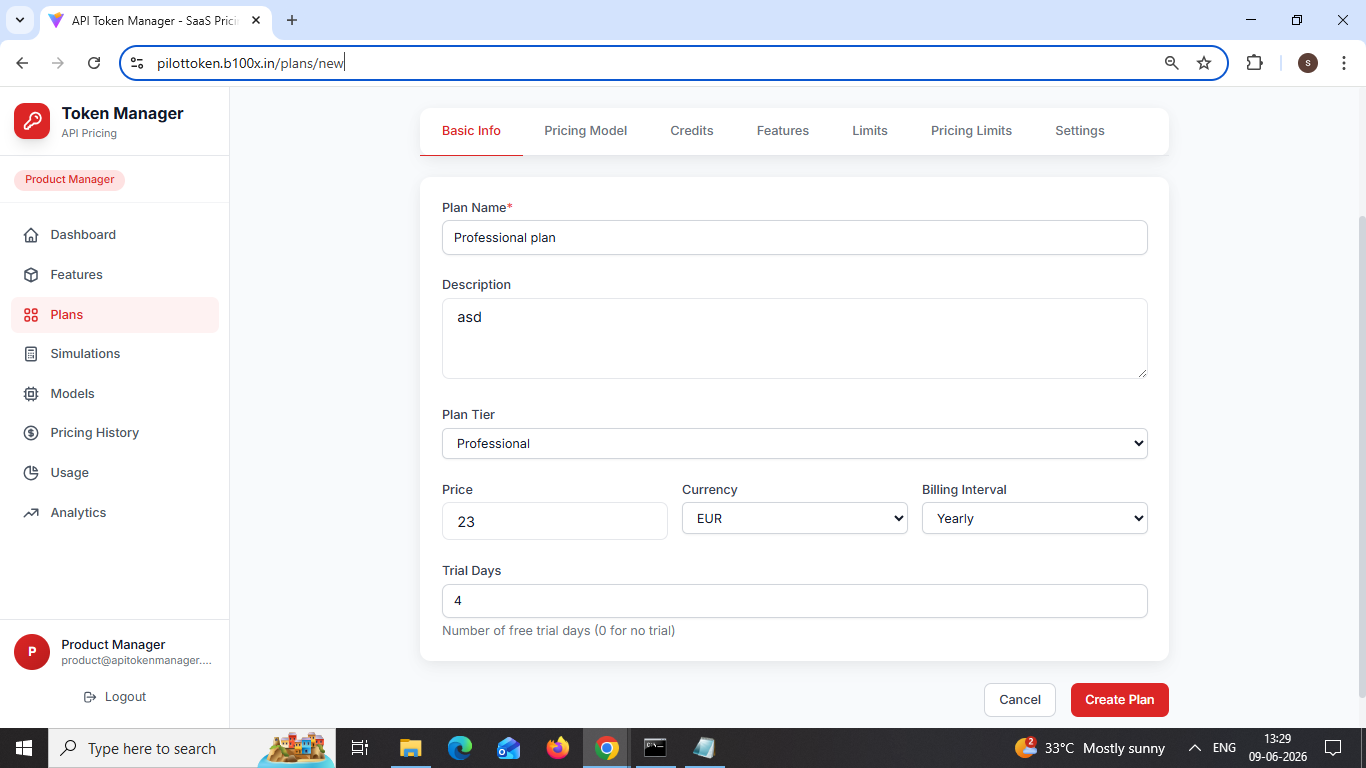
Task: Switch to the Basic Info tab
Action: point(471,131)
